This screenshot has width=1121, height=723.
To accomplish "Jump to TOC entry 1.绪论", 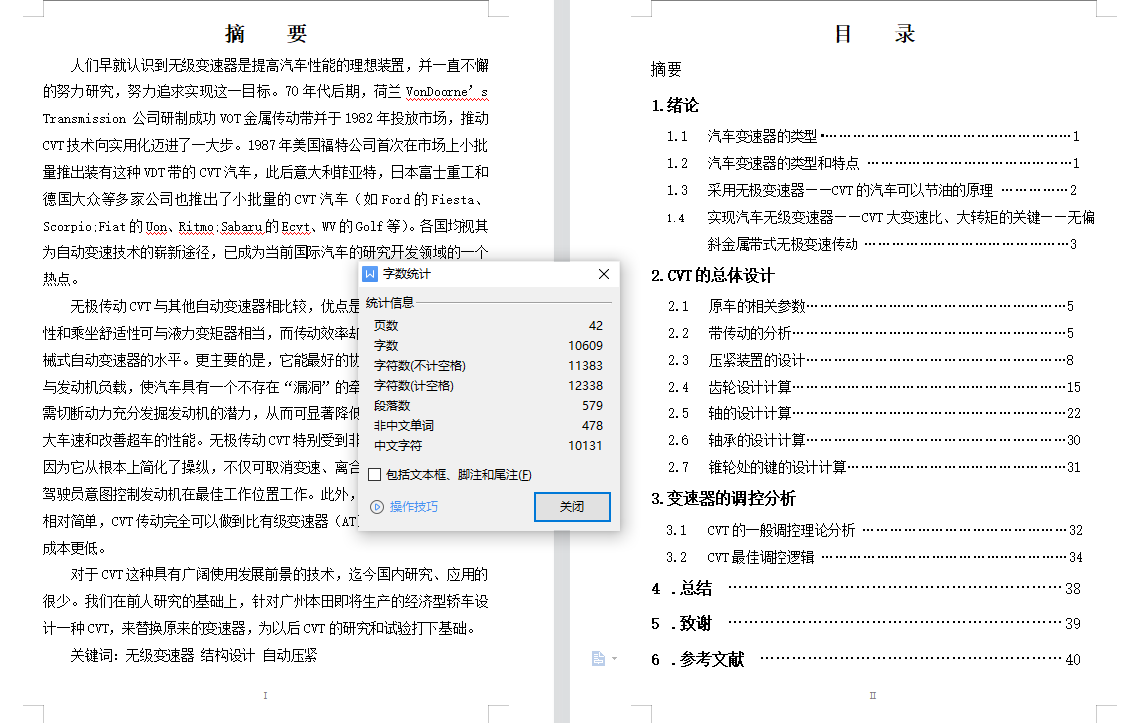I will pyautogui.click(x=675, y=105).
